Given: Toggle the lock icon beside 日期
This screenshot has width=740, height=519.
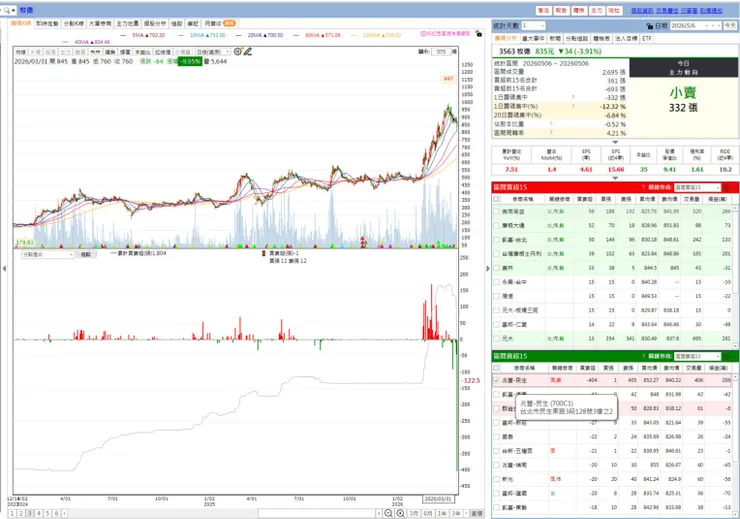Looking at the screenshot, I should (649, 26).
